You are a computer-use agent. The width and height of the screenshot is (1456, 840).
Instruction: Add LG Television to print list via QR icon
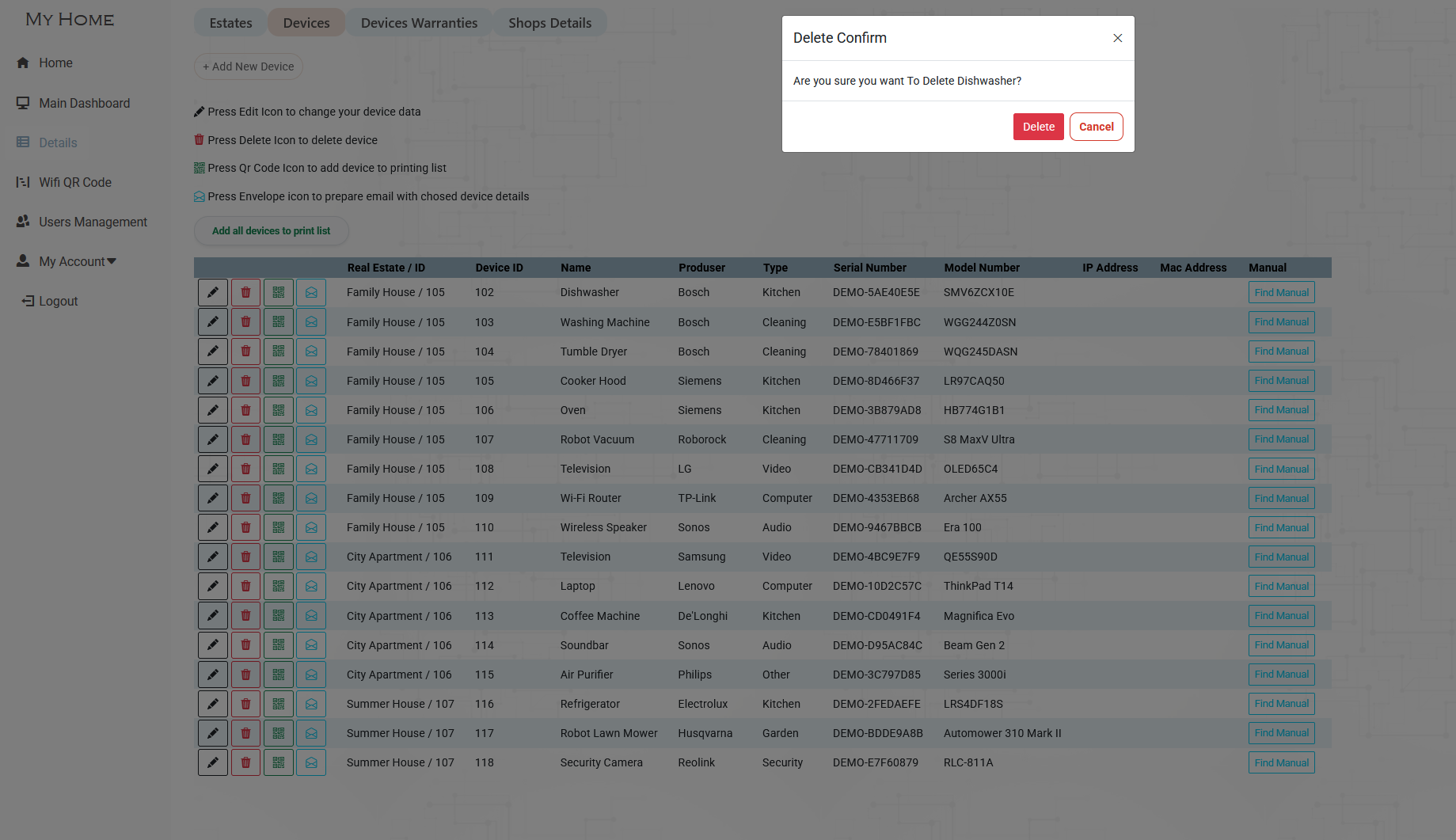click(279, 469)
